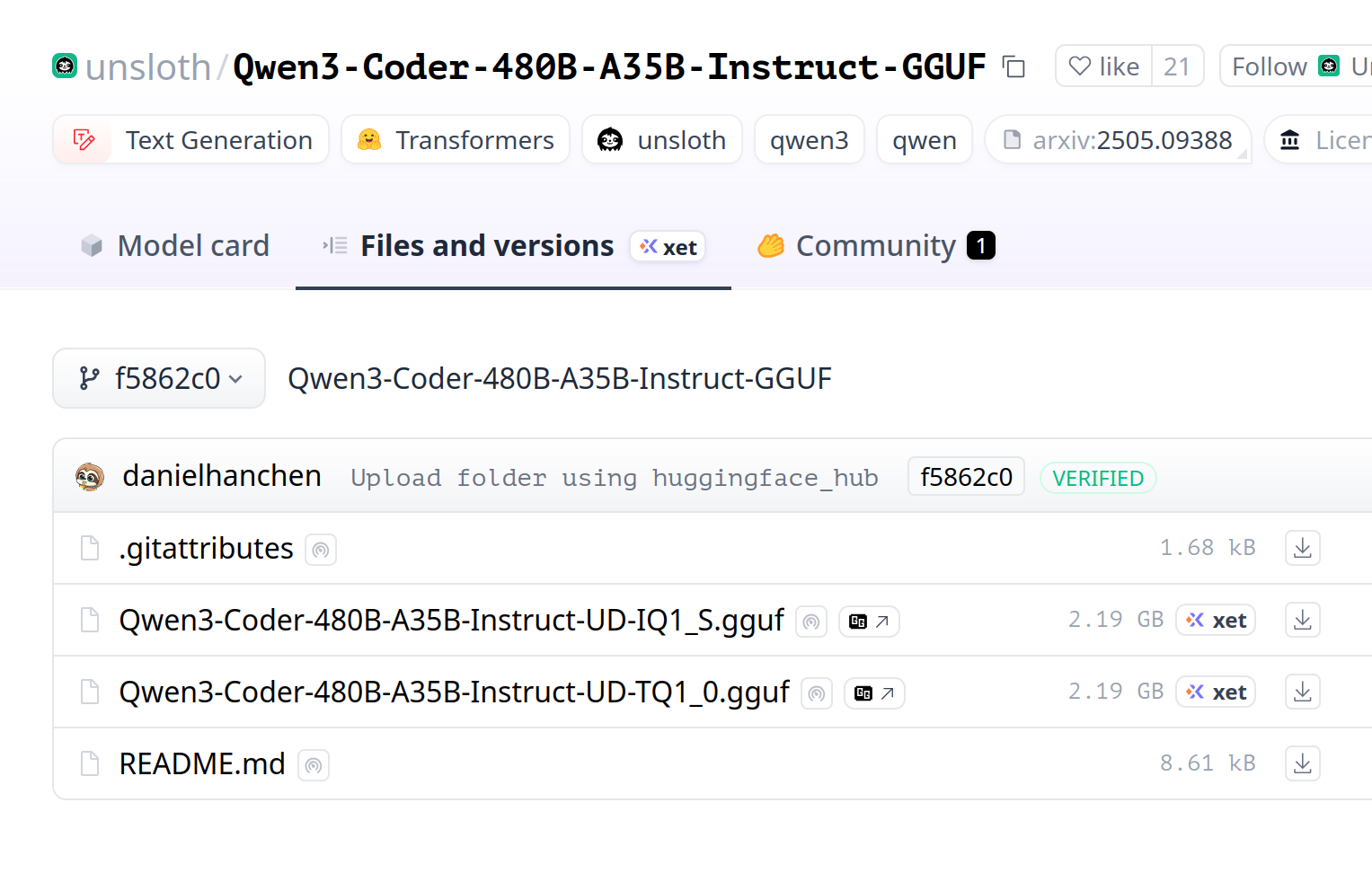1372x882 pixels.
Task: Open GGUF viewer for UD-IQ1_S.gguf
Action: 869,622
